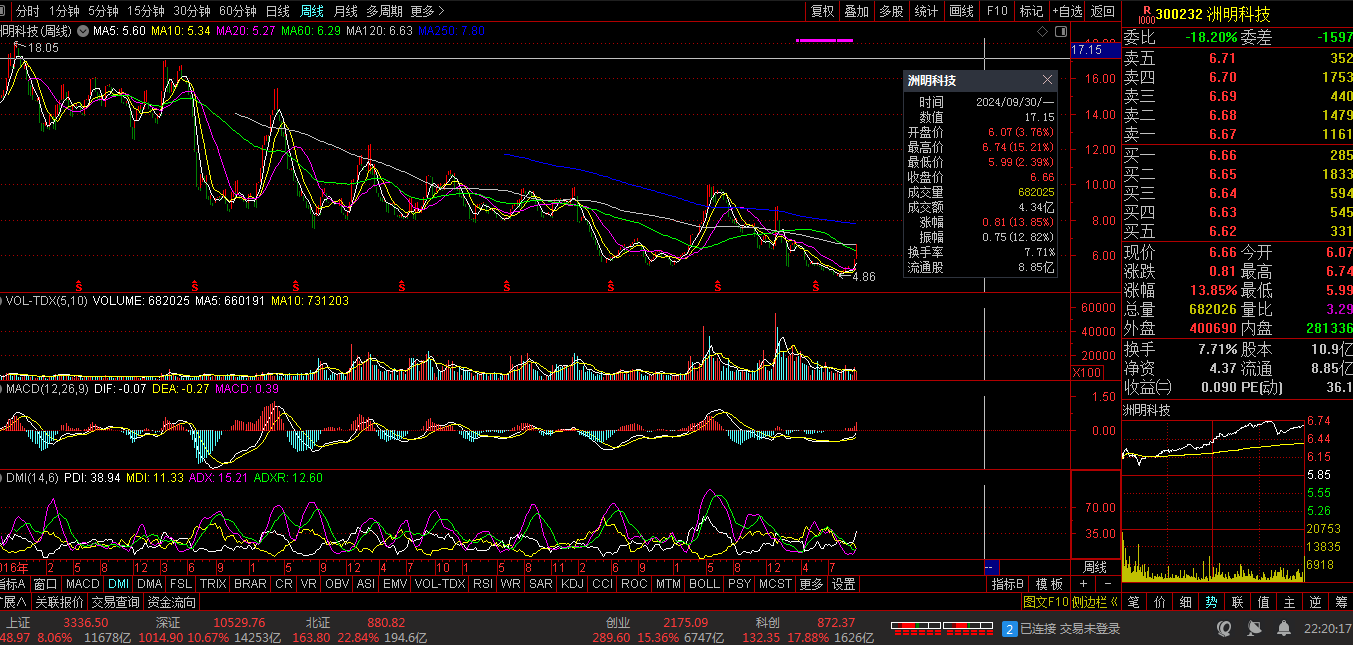This screenshot has width=1353, height=645.
Task: Click the notification bell icon in status bar
Action: (x=1283, y=628)
